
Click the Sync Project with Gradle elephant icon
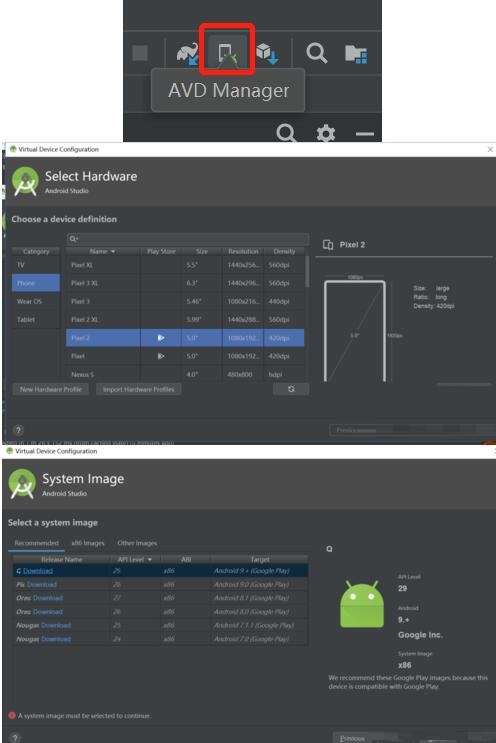click(188, 54)
